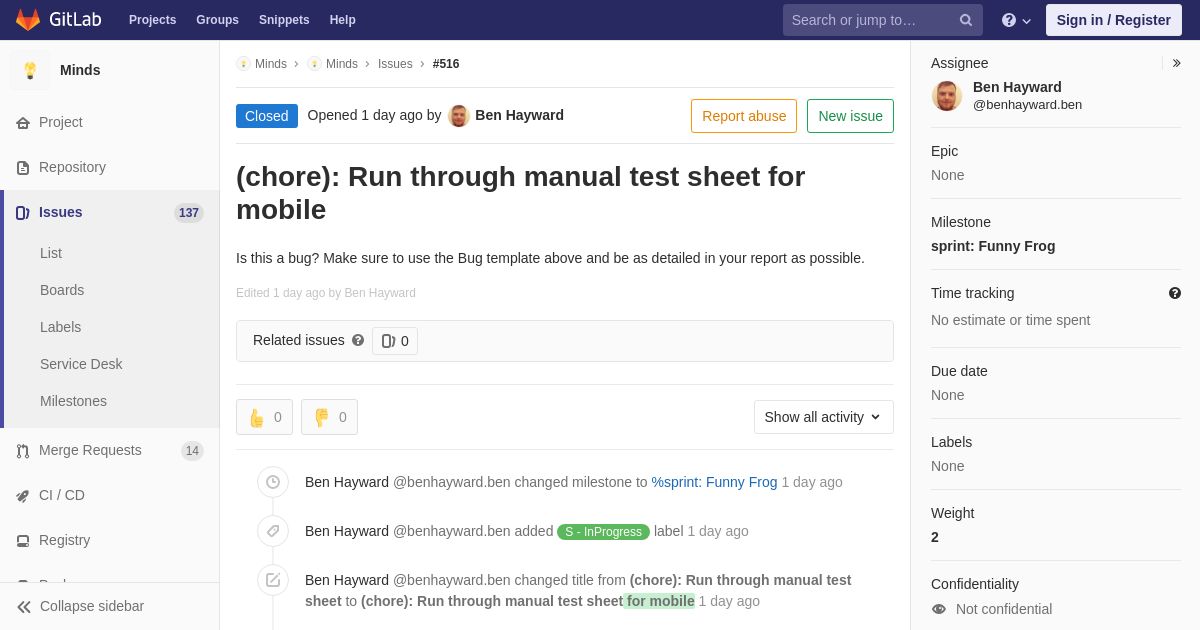This screenshot has height=630, width=1200.
Task: Click the first Minds breadcrumb icon
Action: click(x=244, y=64)
